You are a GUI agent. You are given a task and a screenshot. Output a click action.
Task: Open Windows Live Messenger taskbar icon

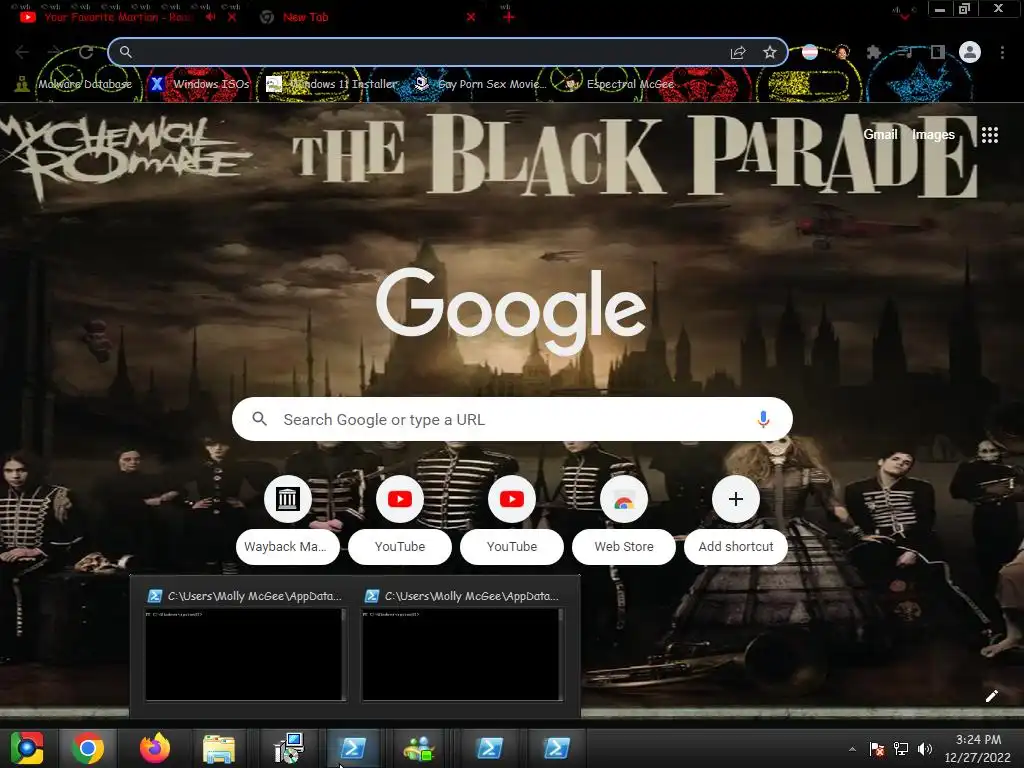[419, 748]
